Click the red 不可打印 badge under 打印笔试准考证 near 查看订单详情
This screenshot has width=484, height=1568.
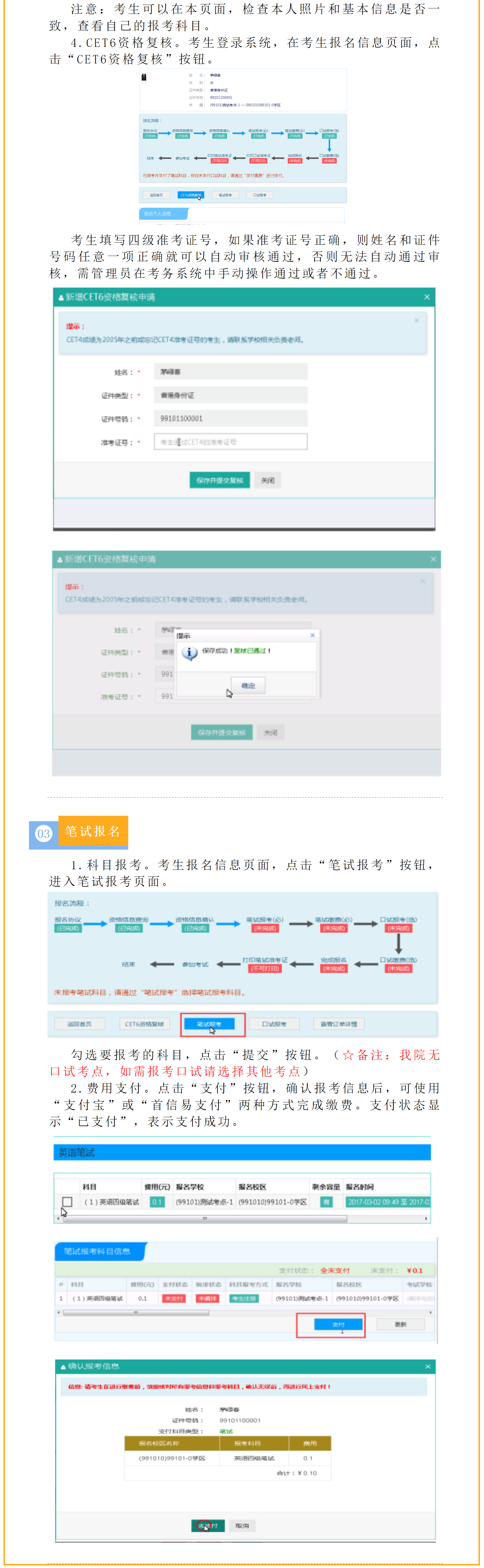pyautogui.click(x=265, y=968)
